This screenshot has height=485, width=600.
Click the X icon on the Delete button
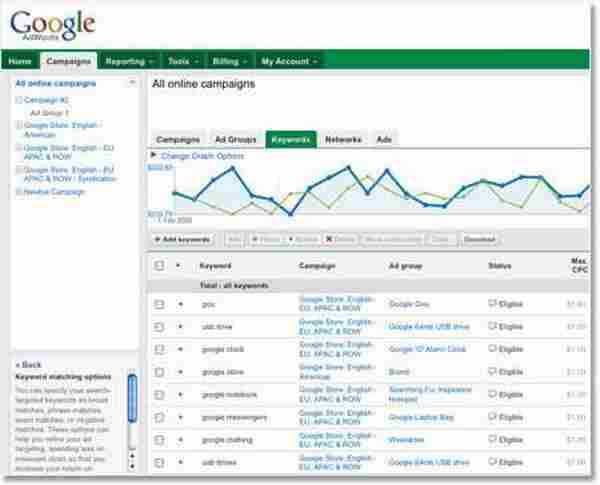[328, 239]
